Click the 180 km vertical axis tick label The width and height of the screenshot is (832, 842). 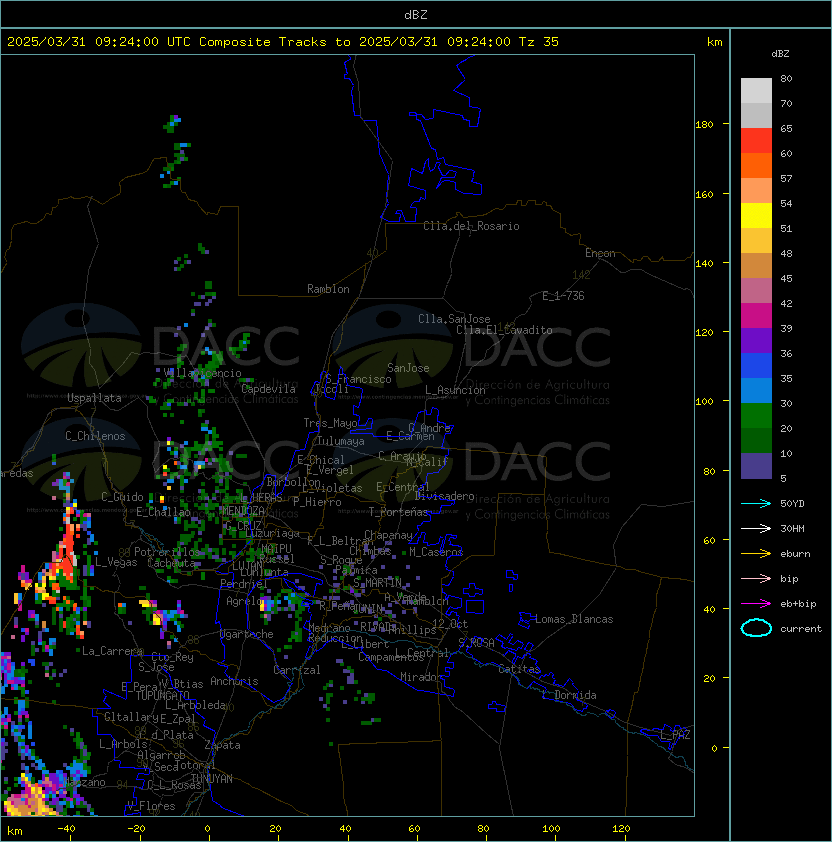[704, 125]
